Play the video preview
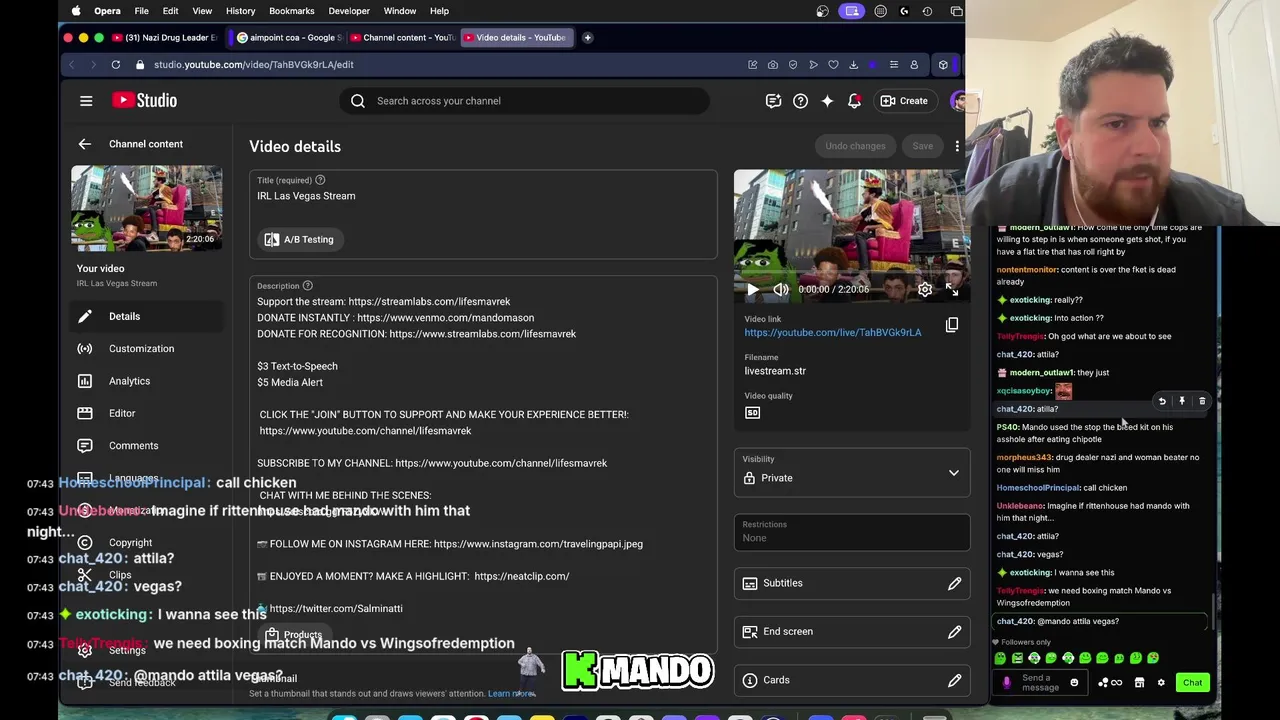The height and width of the screenshot is (720, 1280). click(753, 289)
